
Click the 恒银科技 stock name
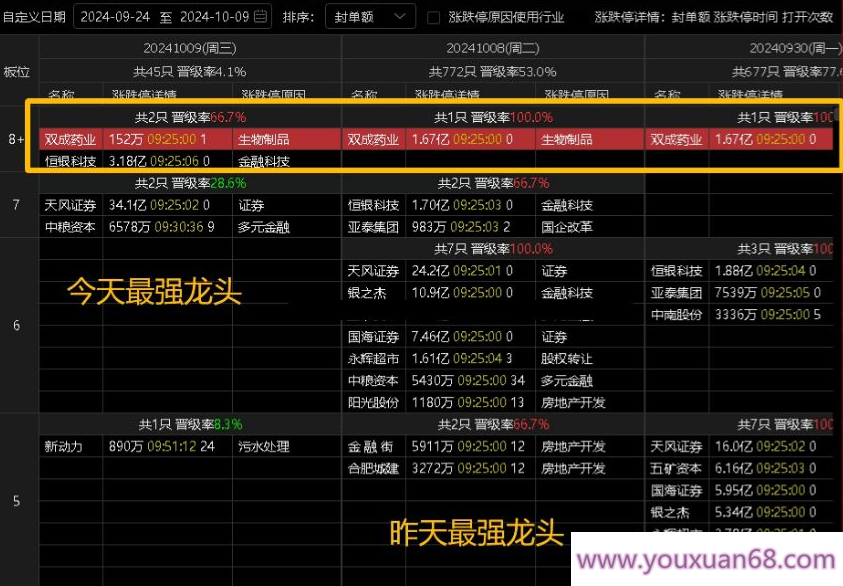(x=69, y=161)
